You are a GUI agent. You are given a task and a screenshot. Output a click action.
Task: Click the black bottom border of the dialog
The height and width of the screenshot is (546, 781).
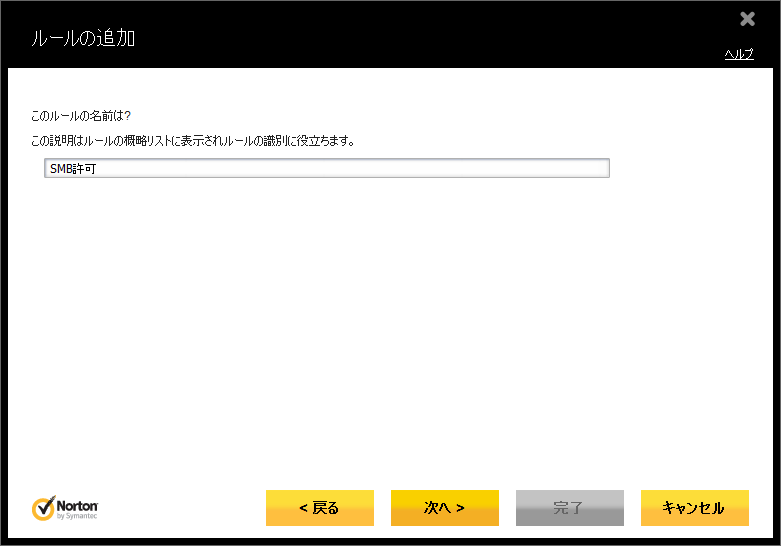tap(390, 541)
